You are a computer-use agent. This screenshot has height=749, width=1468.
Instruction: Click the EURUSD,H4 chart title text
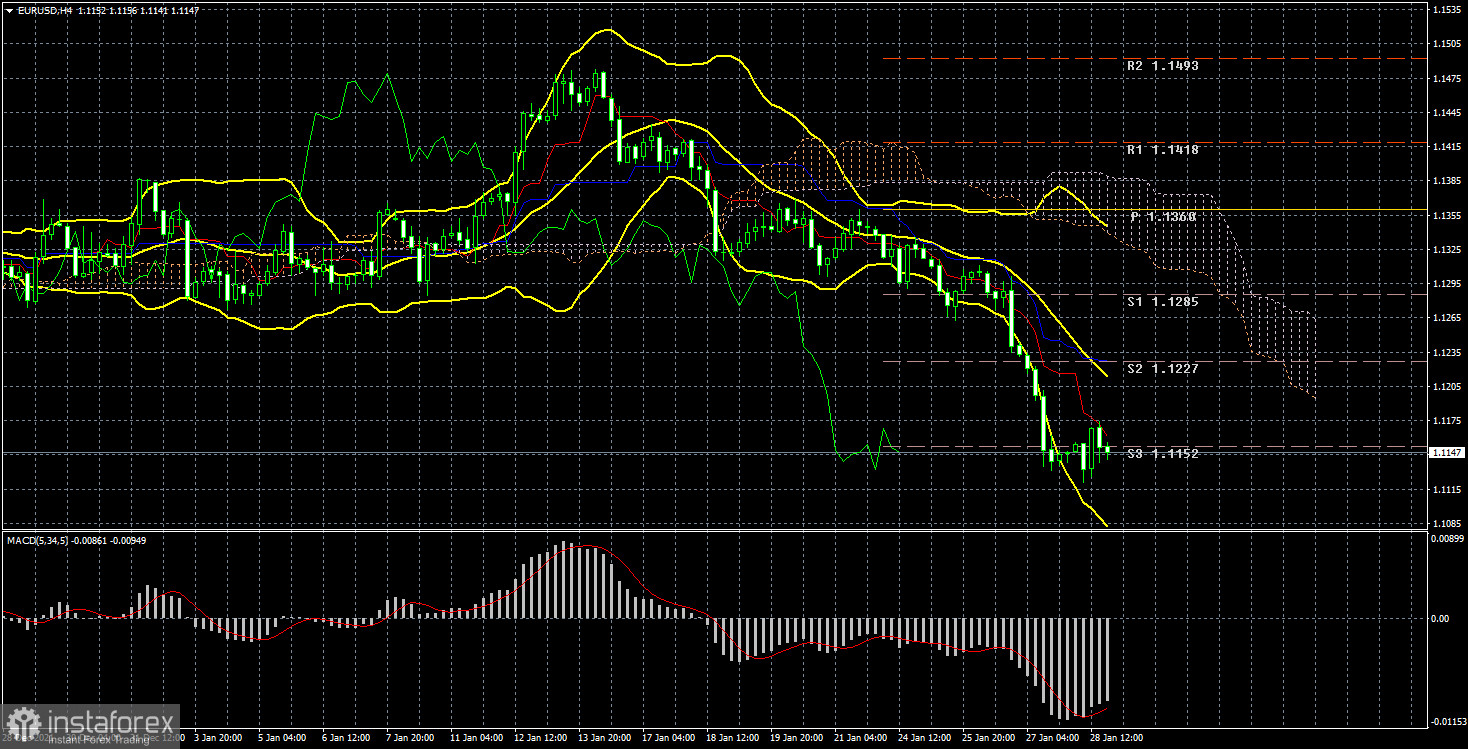coord(45,10)
